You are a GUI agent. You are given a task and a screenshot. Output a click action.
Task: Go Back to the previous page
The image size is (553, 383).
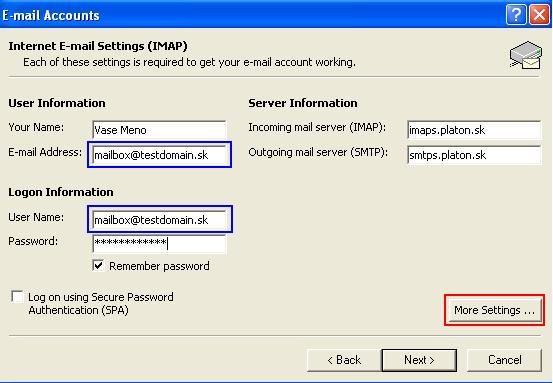pos(344,360)
